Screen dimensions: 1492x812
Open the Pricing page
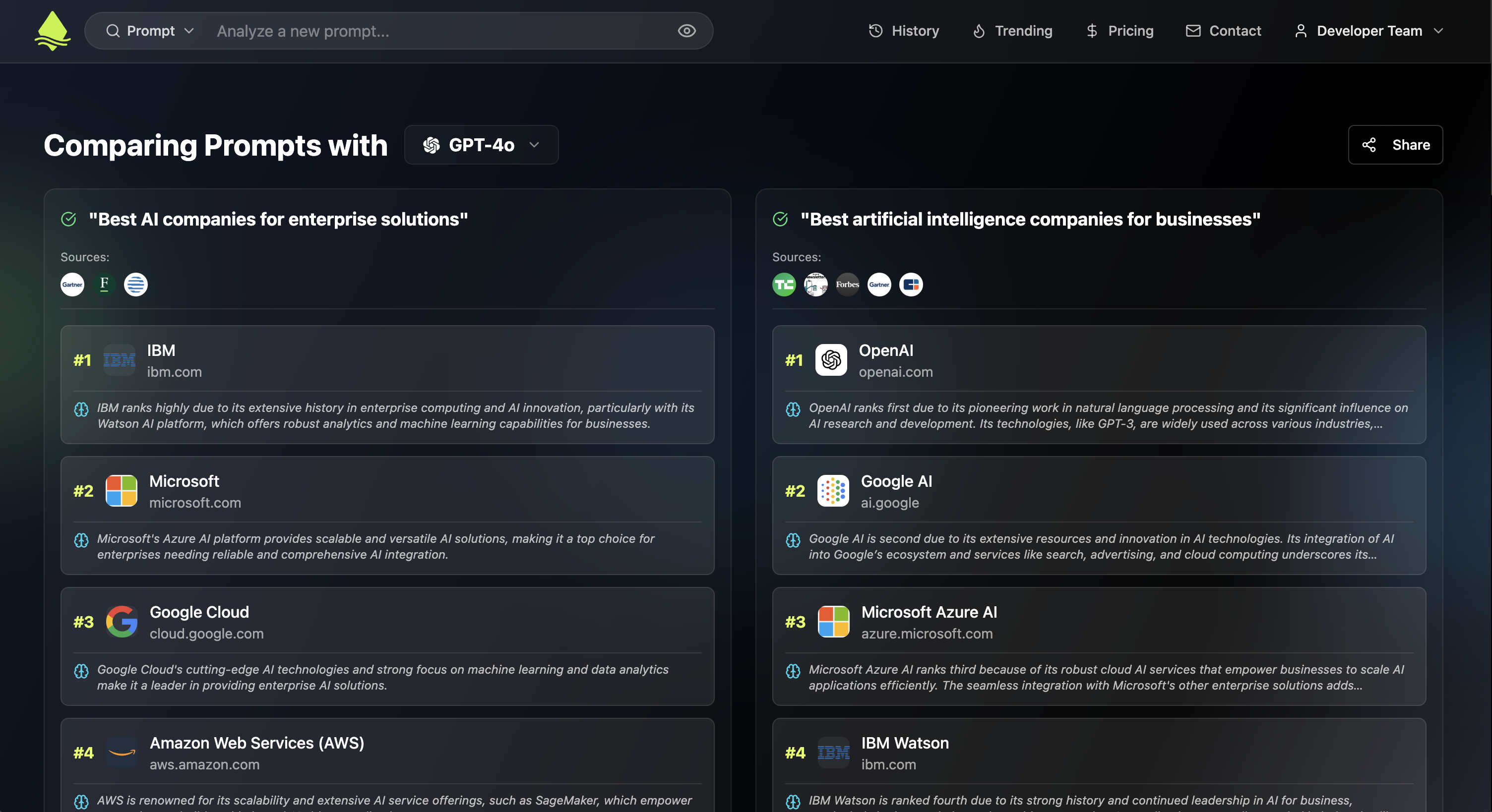1119,31
